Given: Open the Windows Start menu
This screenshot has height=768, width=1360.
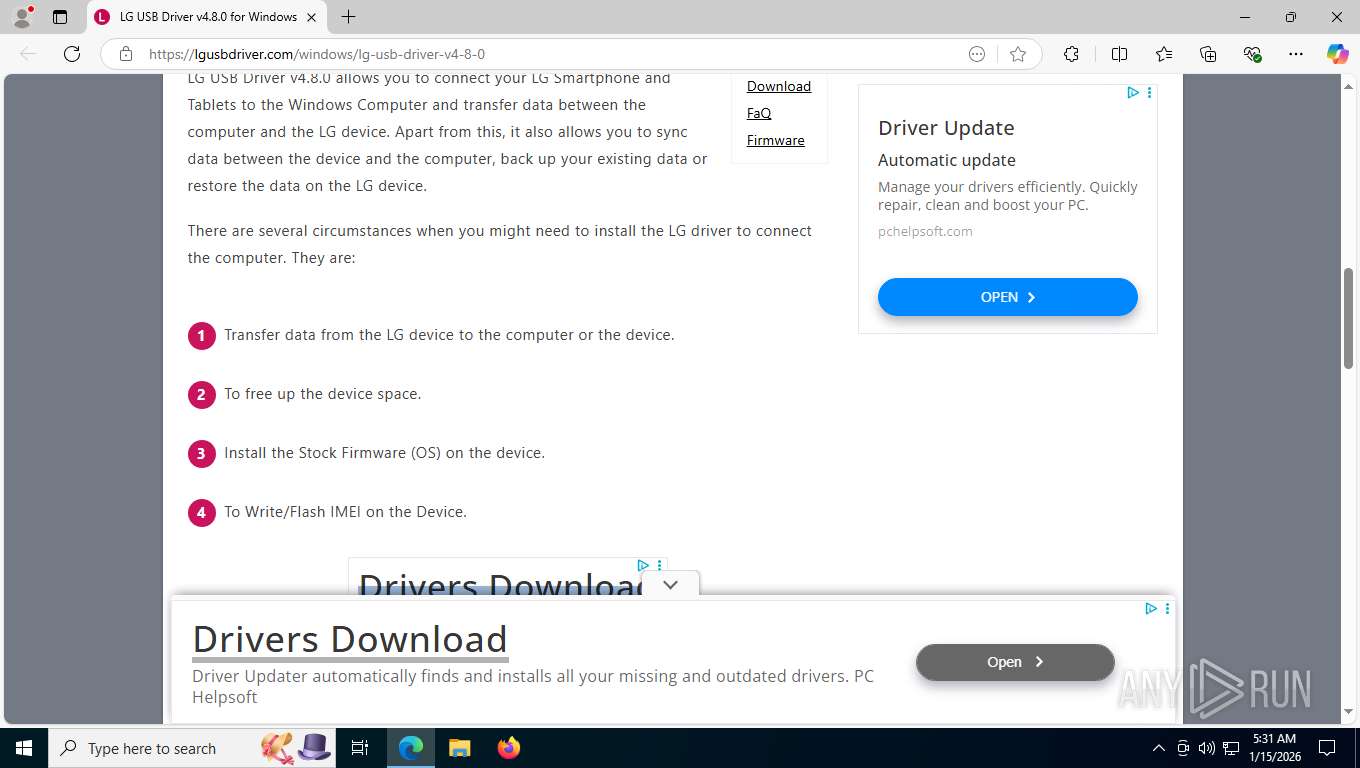Looking at the screenshot, I should [24, 748].
